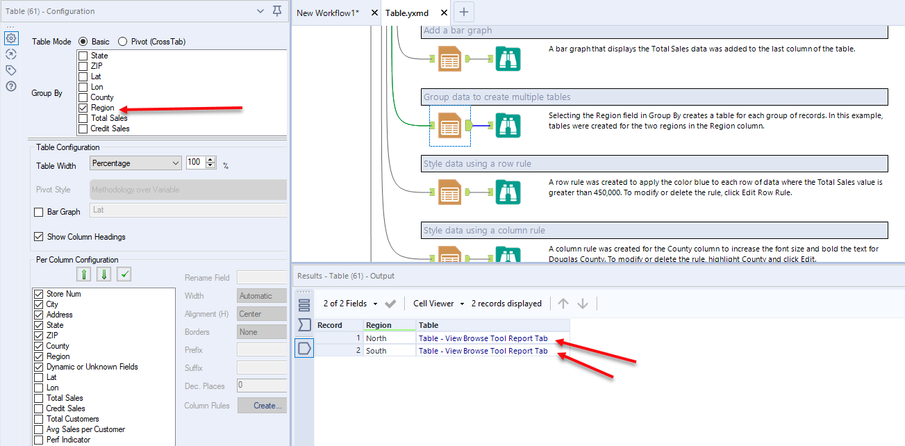
Task: Pin the Configuration window
Action: click(x=277, y=11)
